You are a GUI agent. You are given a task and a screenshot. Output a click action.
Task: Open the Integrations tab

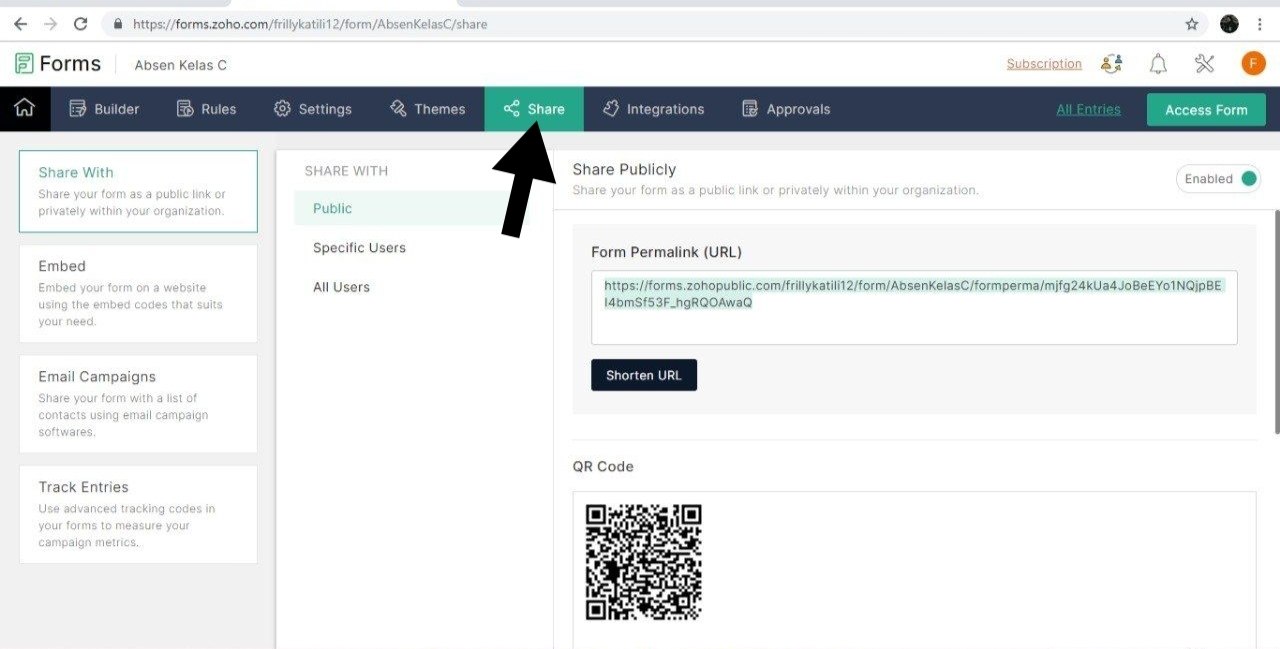pos(654,109)
